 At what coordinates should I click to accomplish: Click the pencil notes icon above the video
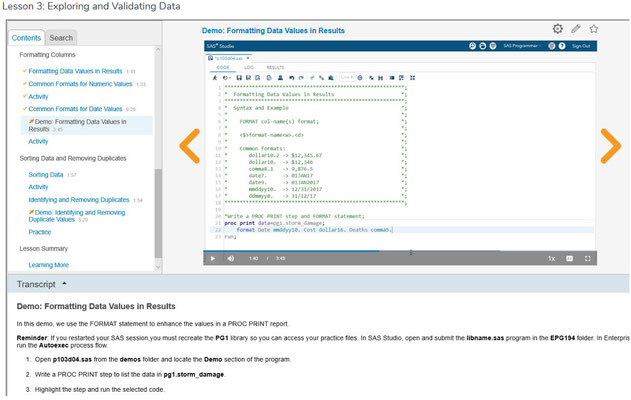576,29
